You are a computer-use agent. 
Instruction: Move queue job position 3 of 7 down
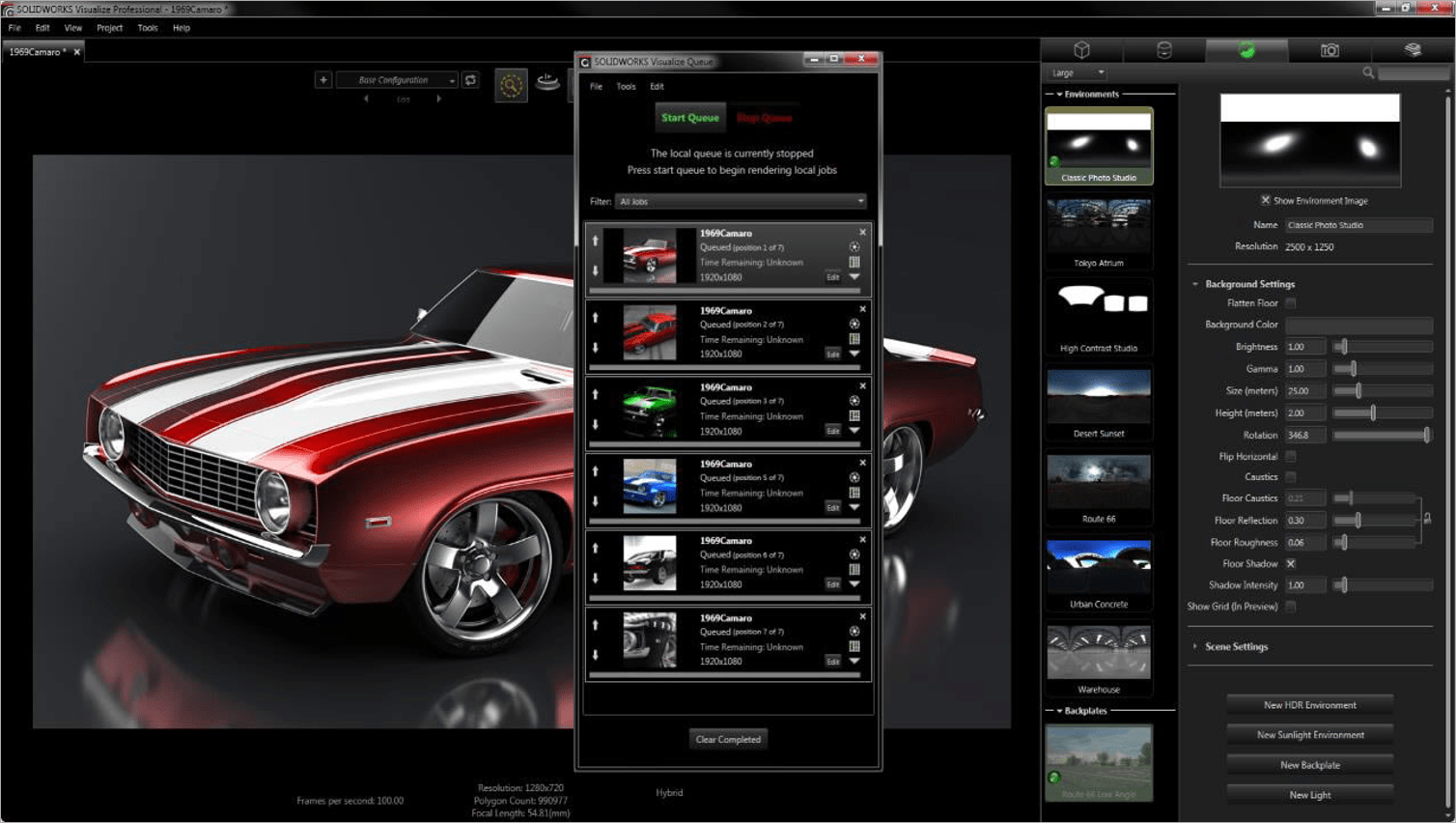coord(596,425)
